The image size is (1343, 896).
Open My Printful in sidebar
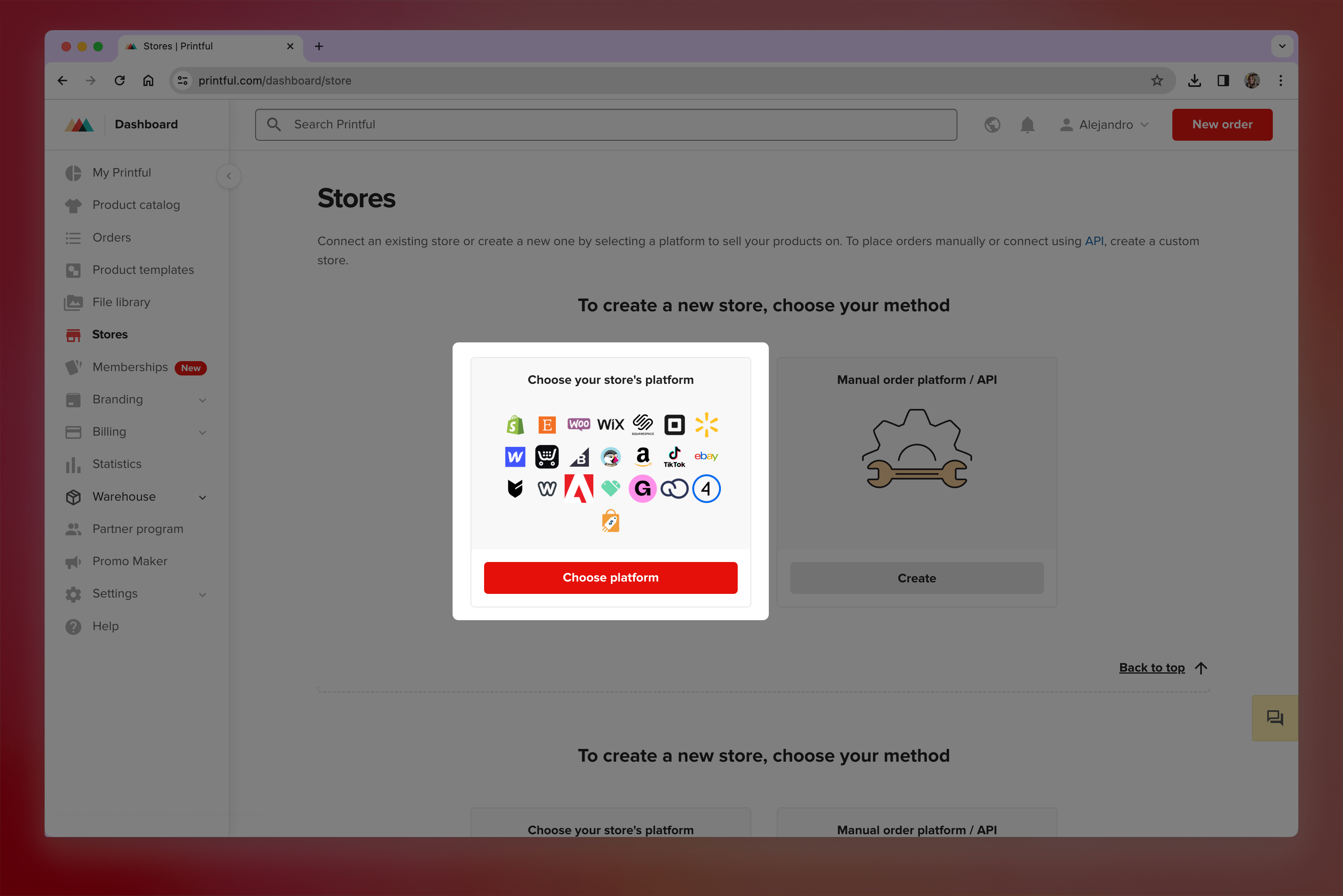[122, 173]
